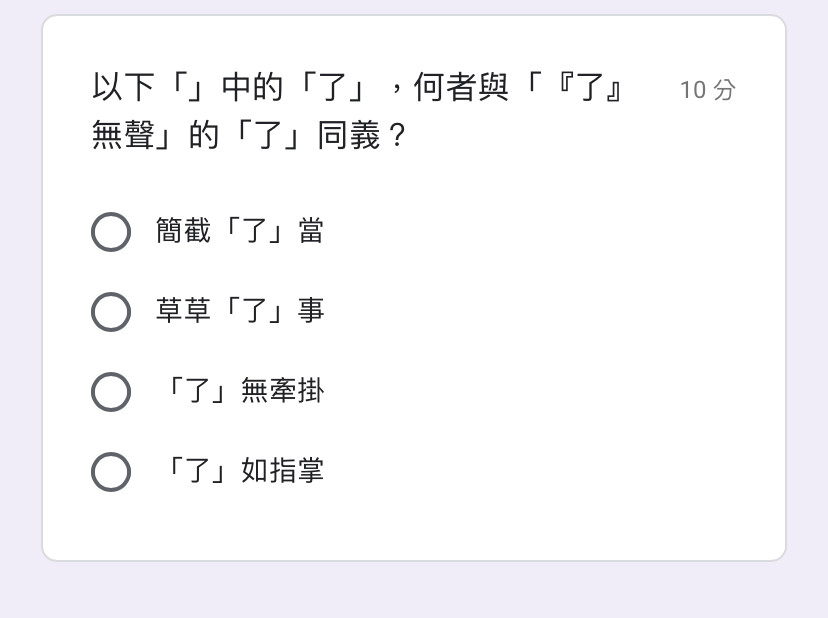
Task: Pick the radio button for 「了」如指掌
Action: click(111, 472)
